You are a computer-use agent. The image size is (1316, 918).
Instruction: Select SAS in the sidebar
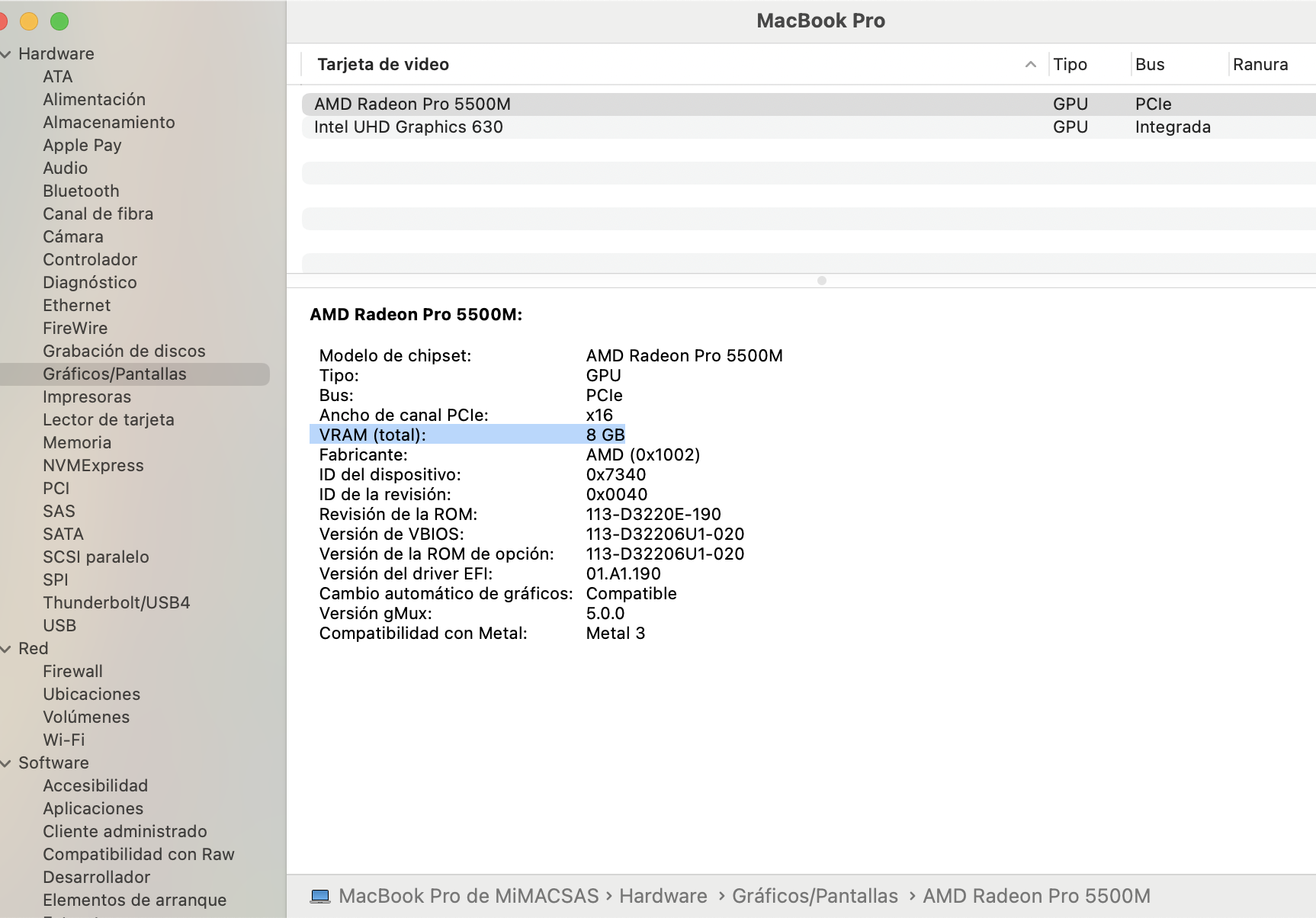(59, 512)
